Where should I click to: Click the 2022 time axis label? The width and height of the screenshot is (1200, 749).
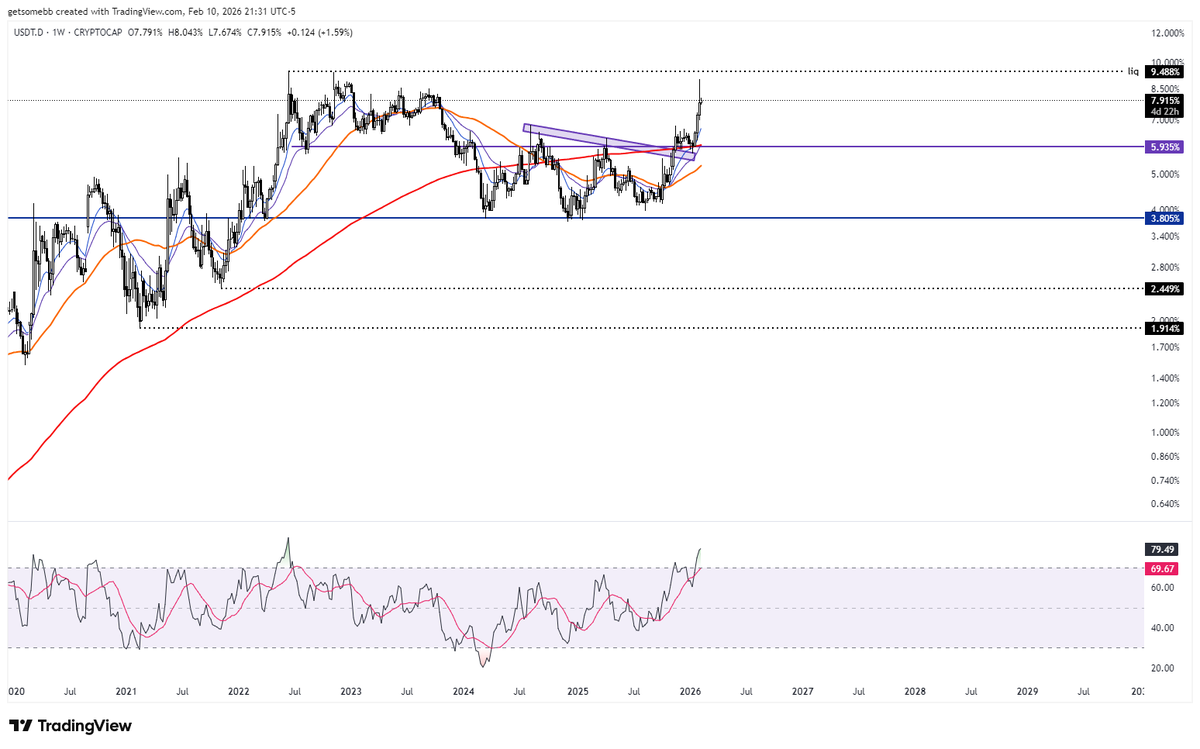pyautogui.click(x=238, y=691)
